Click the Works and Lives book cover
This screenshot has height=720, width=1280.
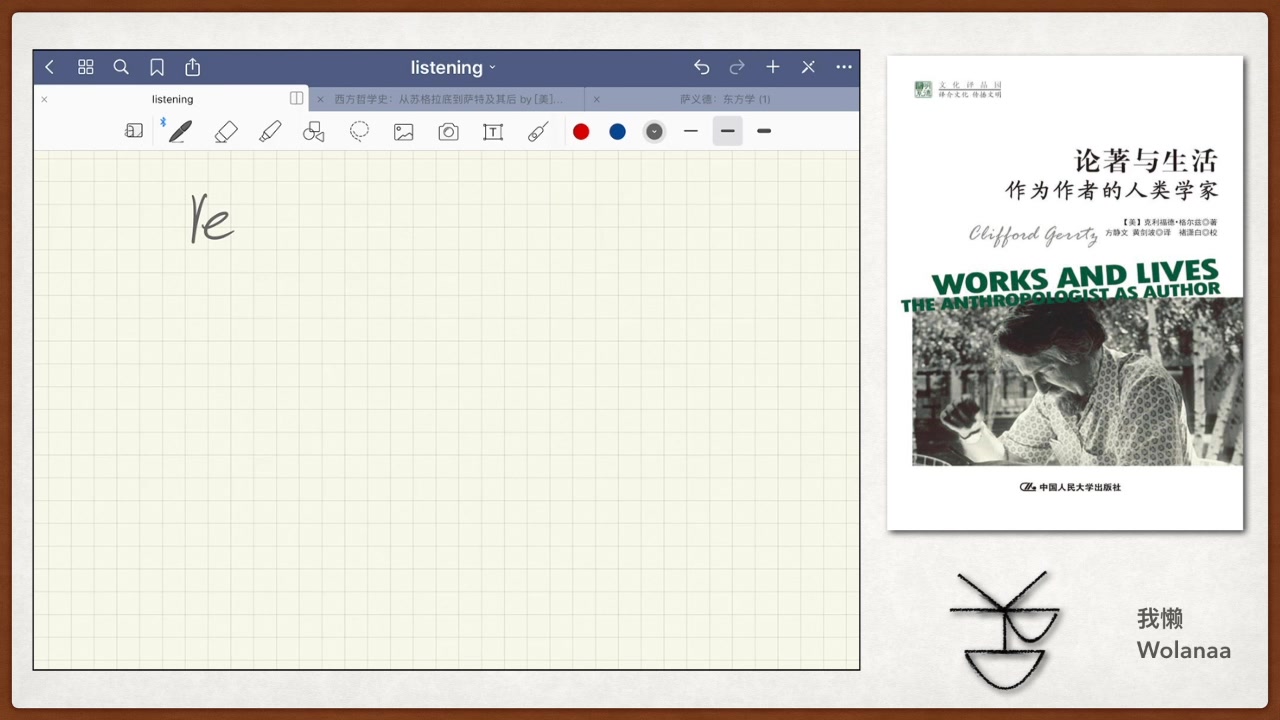1065,292
